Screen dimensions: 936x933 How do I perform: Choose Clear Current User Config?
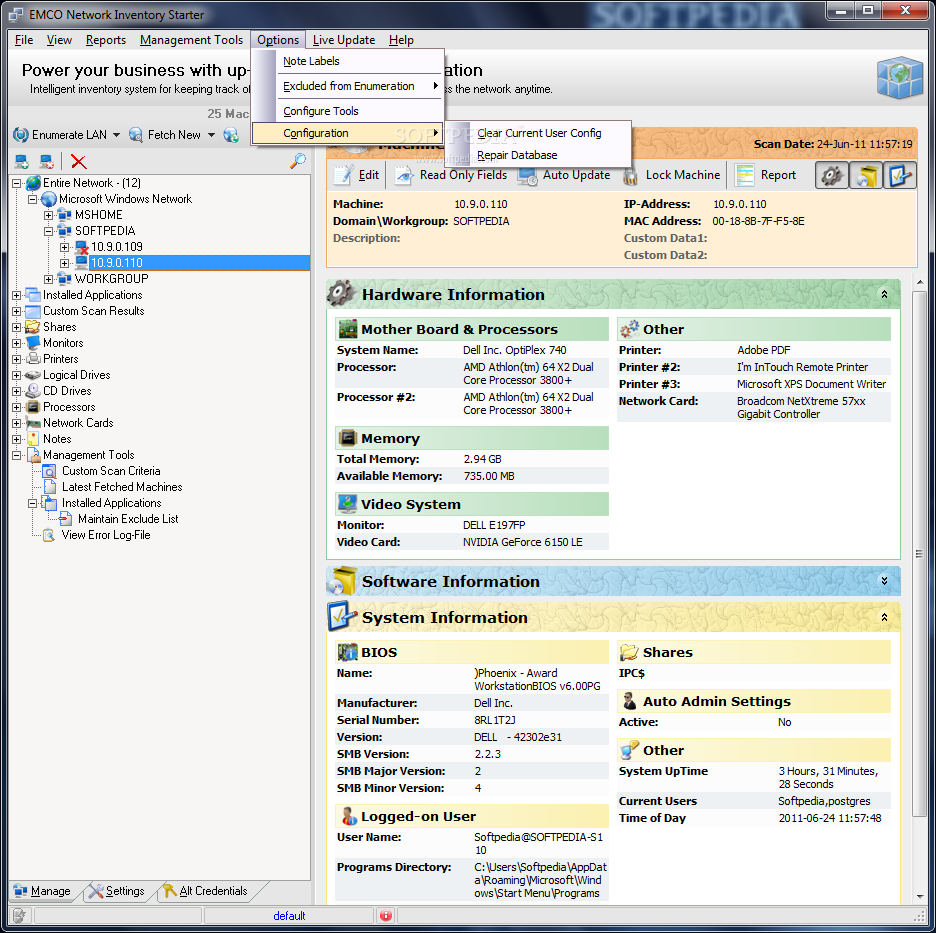[539, 133]
